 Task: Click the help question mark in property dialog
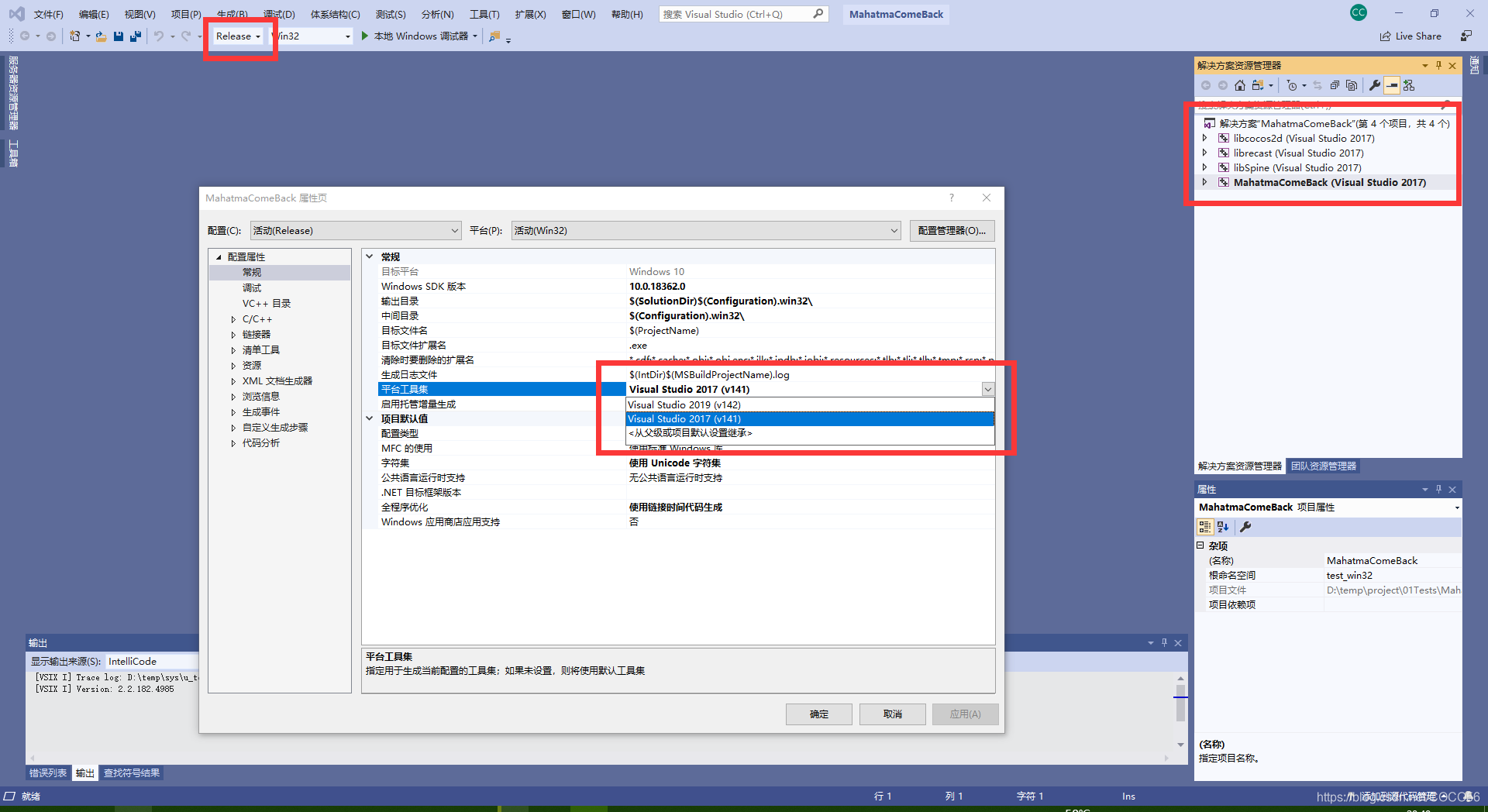[x=952, y=198]
